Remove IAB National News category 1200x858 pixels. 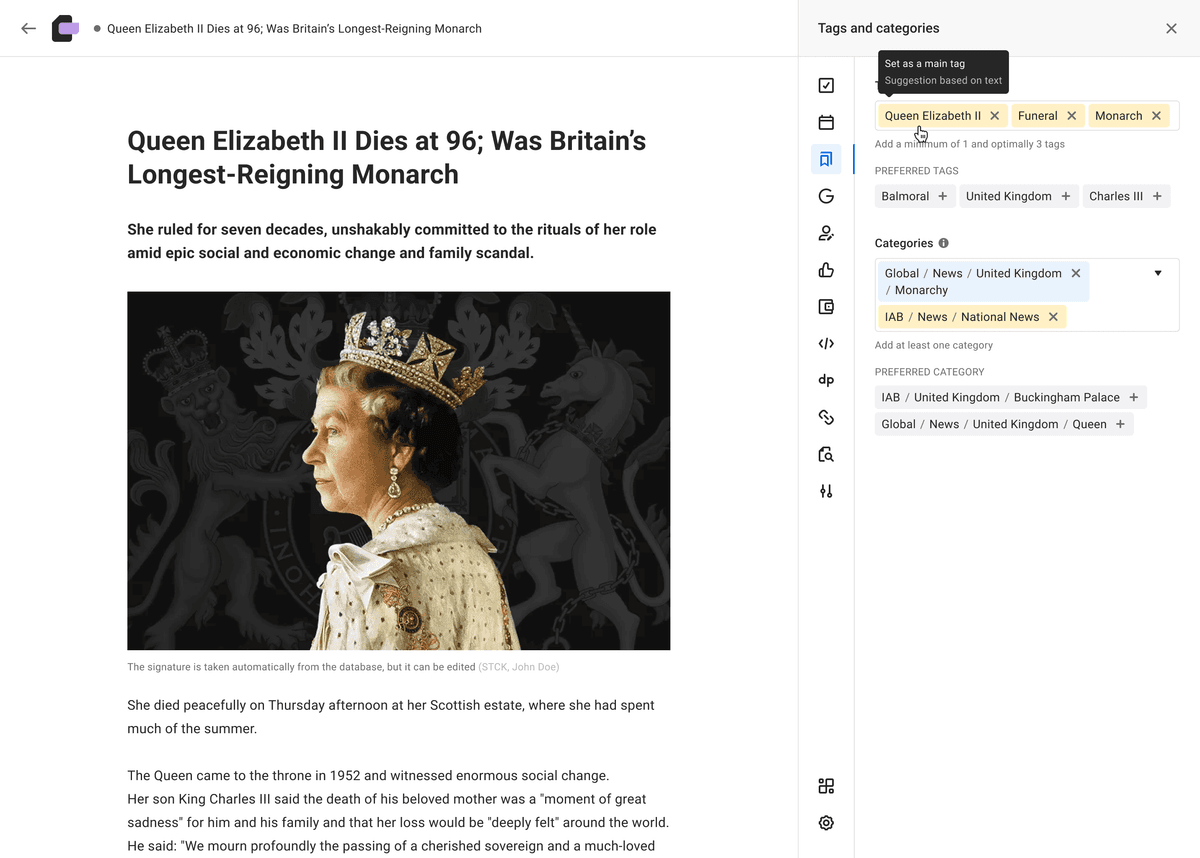coord(1053,317)
